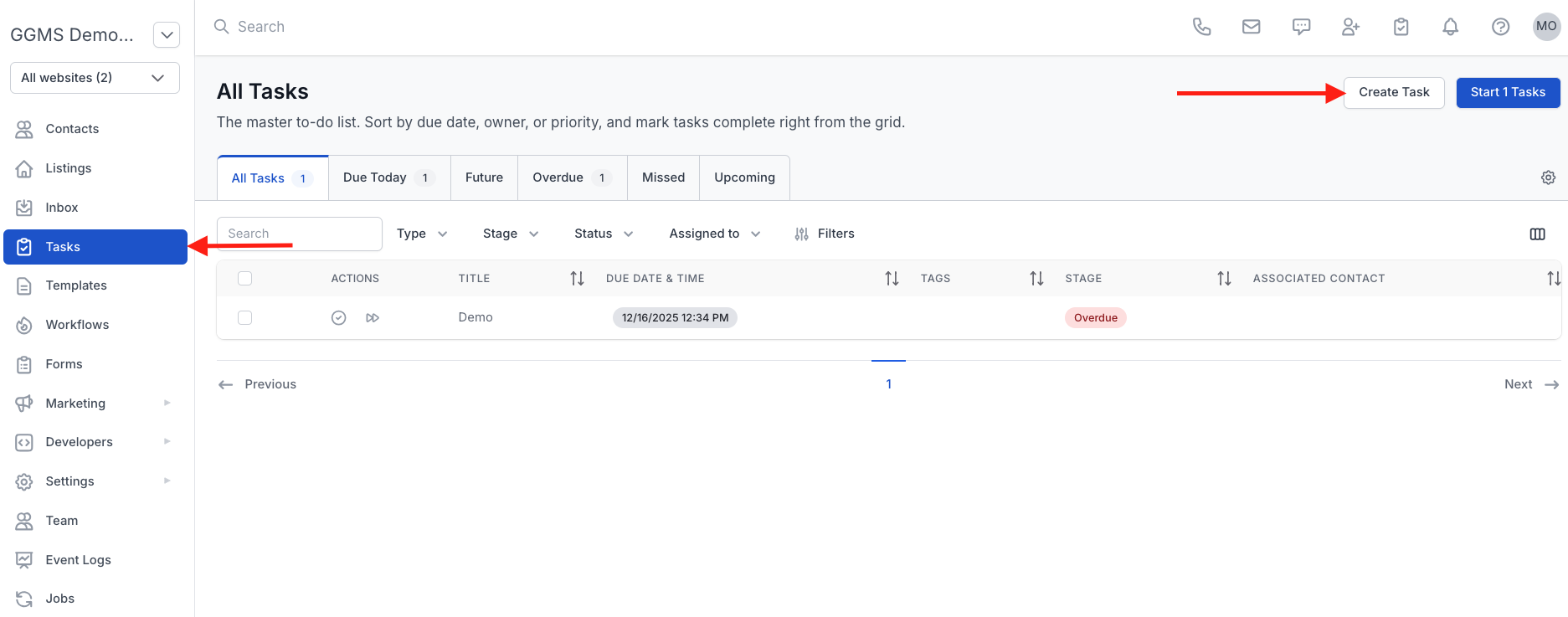This screenshot has height=617, width=1568.
Task: Click the phone call icon in header
Action: click(x=1201, y=27)
